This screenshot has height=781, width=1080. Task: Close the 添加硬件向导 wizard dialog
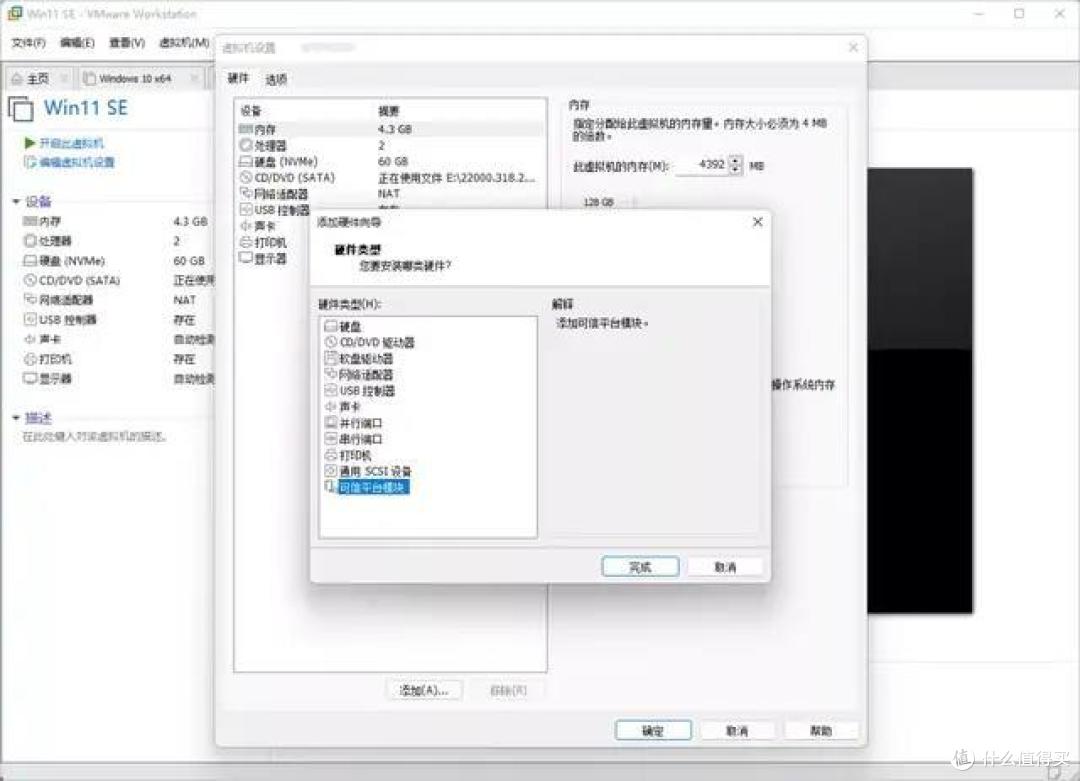758,222
